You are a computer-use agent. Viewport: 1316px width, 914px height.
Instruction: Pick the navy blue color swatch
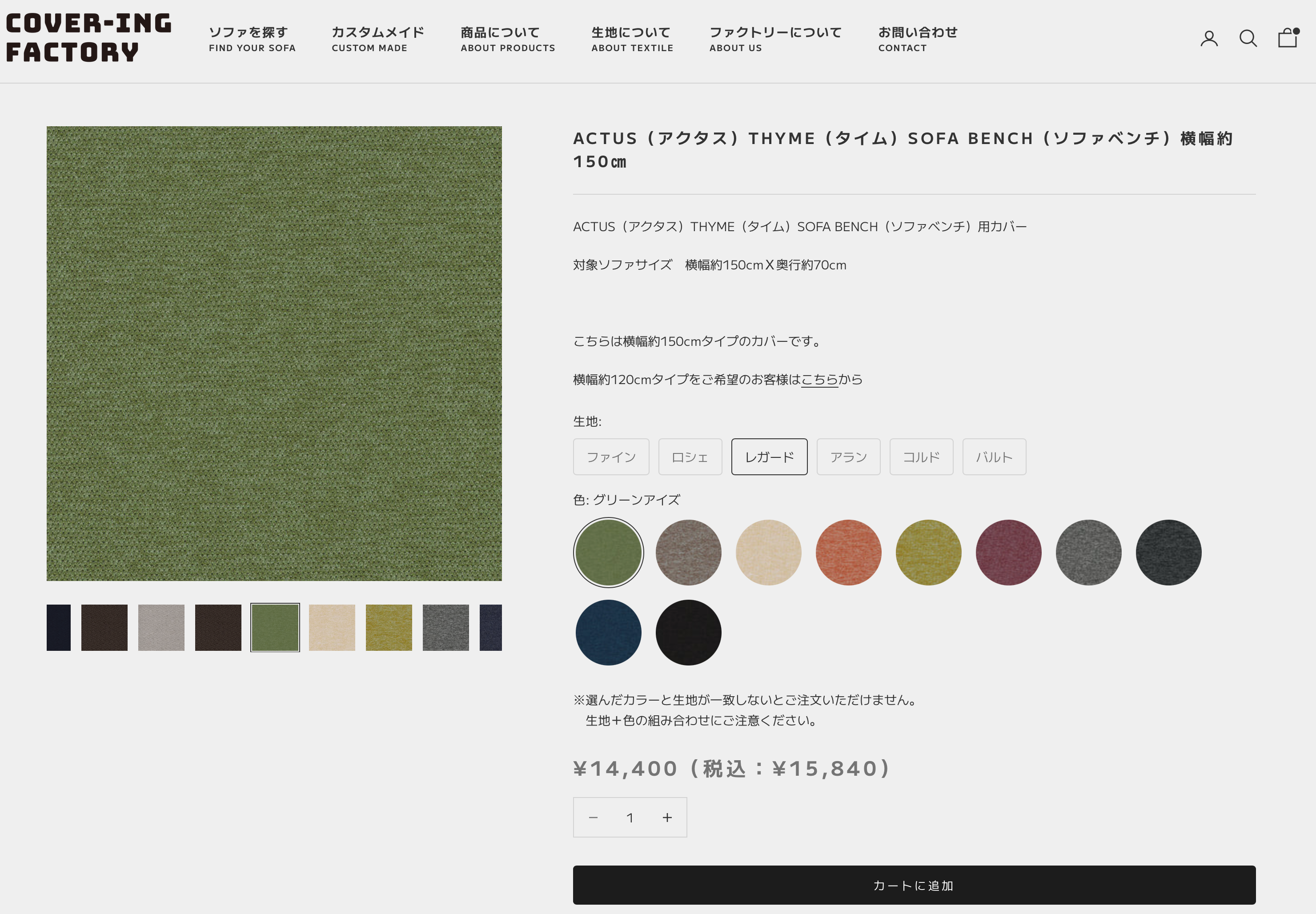point(608,632)
